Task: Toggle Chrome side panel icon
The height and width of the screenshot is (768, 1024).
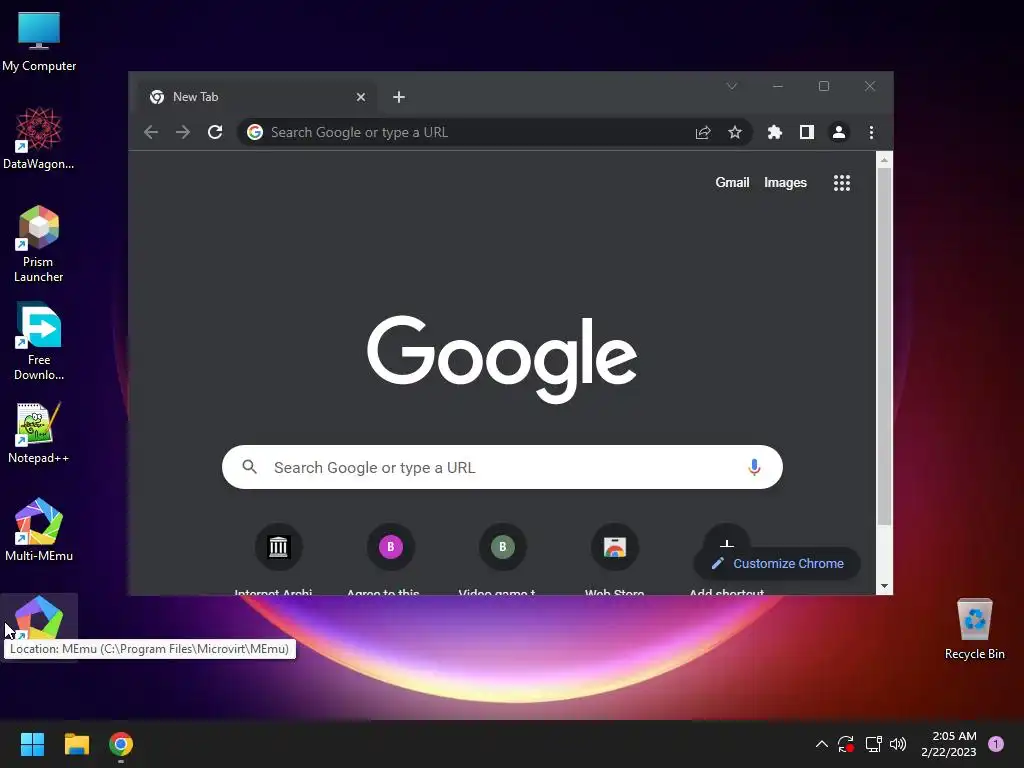Action: [x=807, y=133]
